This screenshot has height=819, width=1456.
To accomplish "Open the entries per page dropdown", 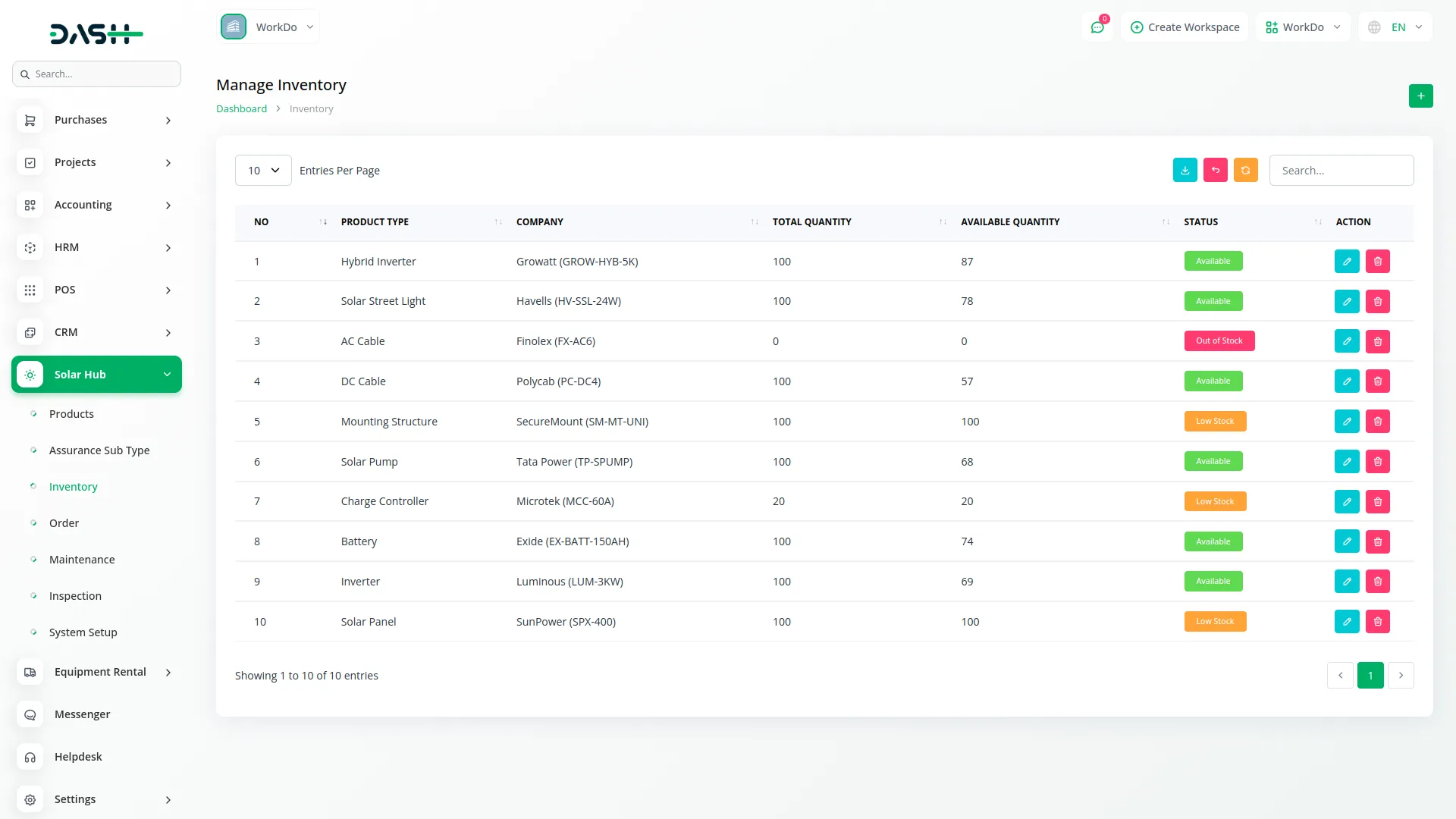I will [263, 171].
